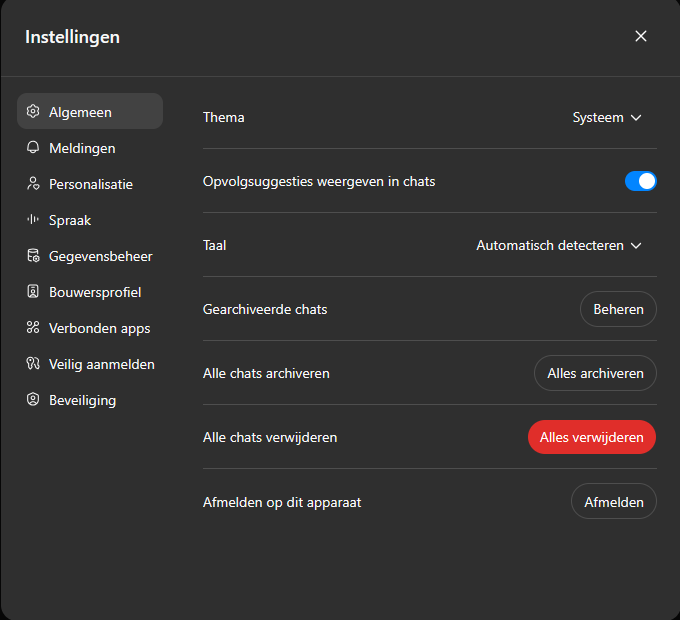Image resolution: width=680 pixels, height=620 pixels.
Task: Click the person icon beside Personalisatie
Action: click(x=33, y=183)
